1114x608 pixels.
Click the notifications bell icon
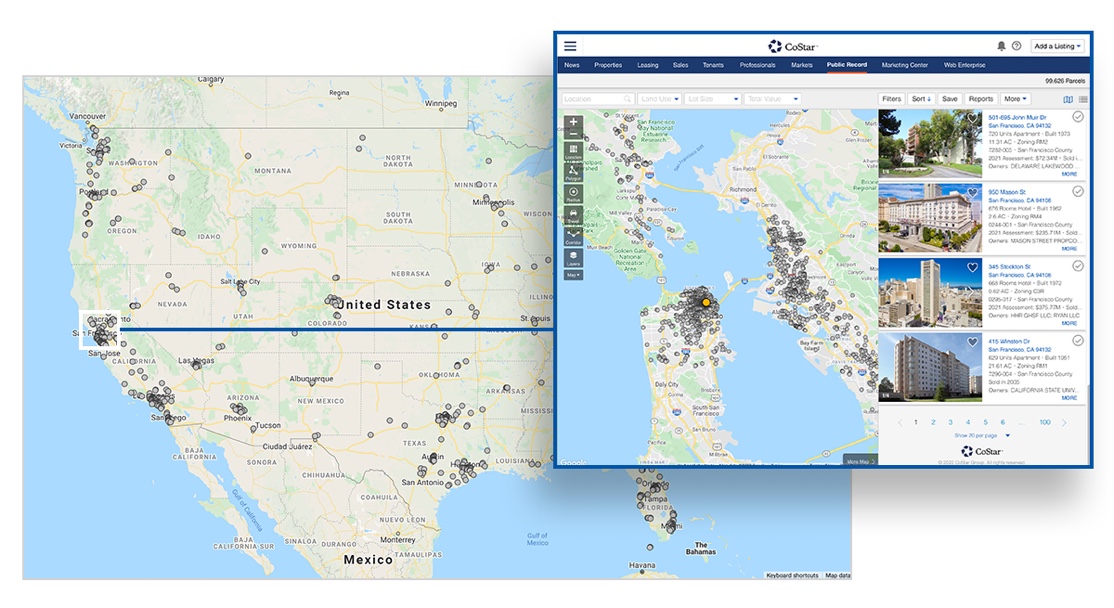coord(1002,46)
